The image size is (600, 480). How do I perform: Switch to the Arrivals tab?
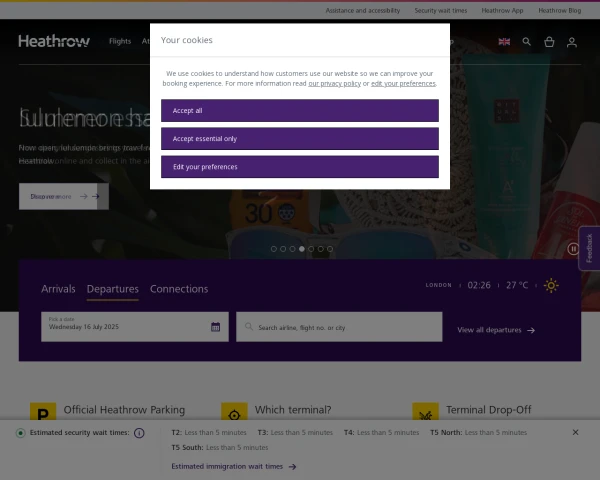[58, 289]
